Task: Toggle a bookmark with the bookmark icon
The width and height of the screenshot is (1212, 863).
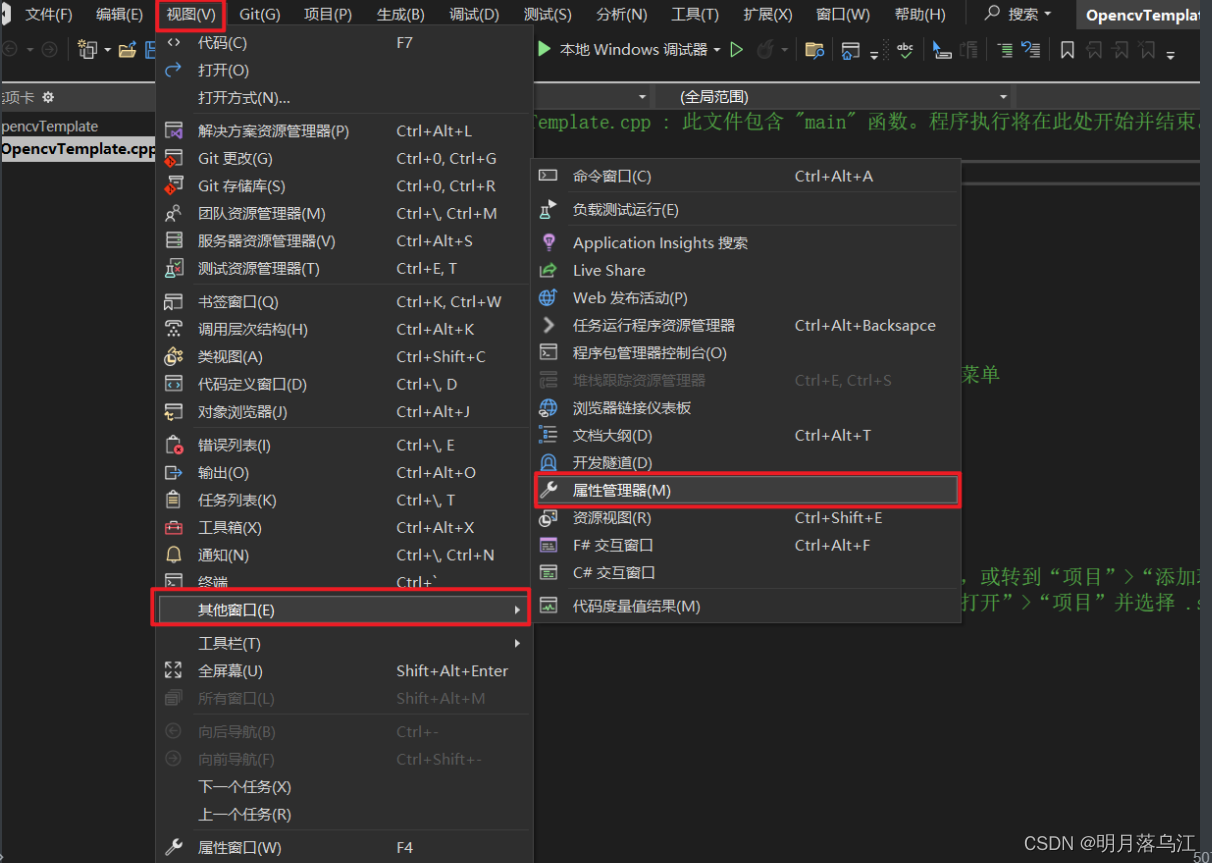Action: point(1066,49)
